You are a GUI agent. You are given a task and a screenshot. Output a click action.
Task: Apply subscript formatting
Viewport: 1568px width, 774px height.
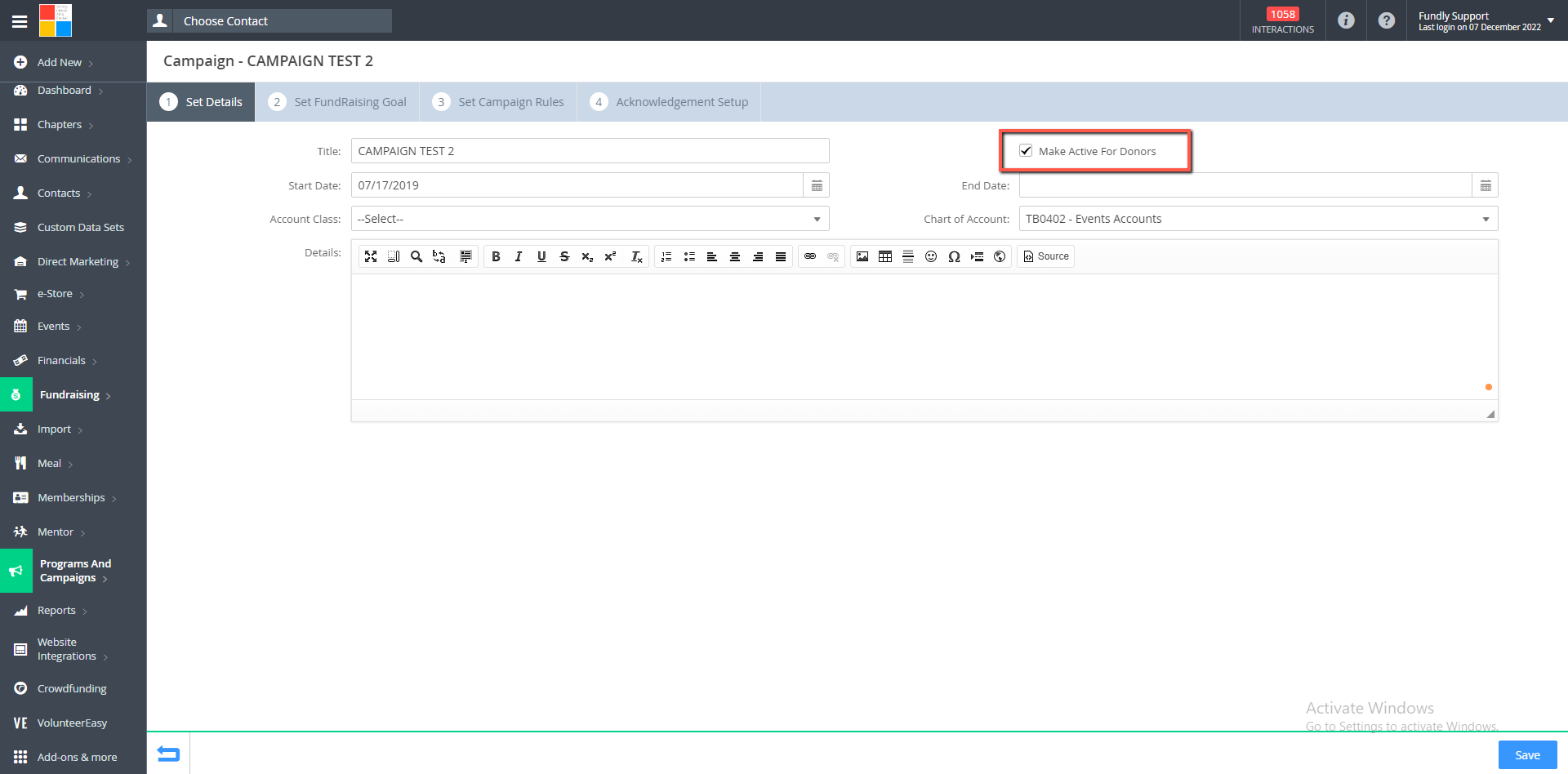[587, 256]
